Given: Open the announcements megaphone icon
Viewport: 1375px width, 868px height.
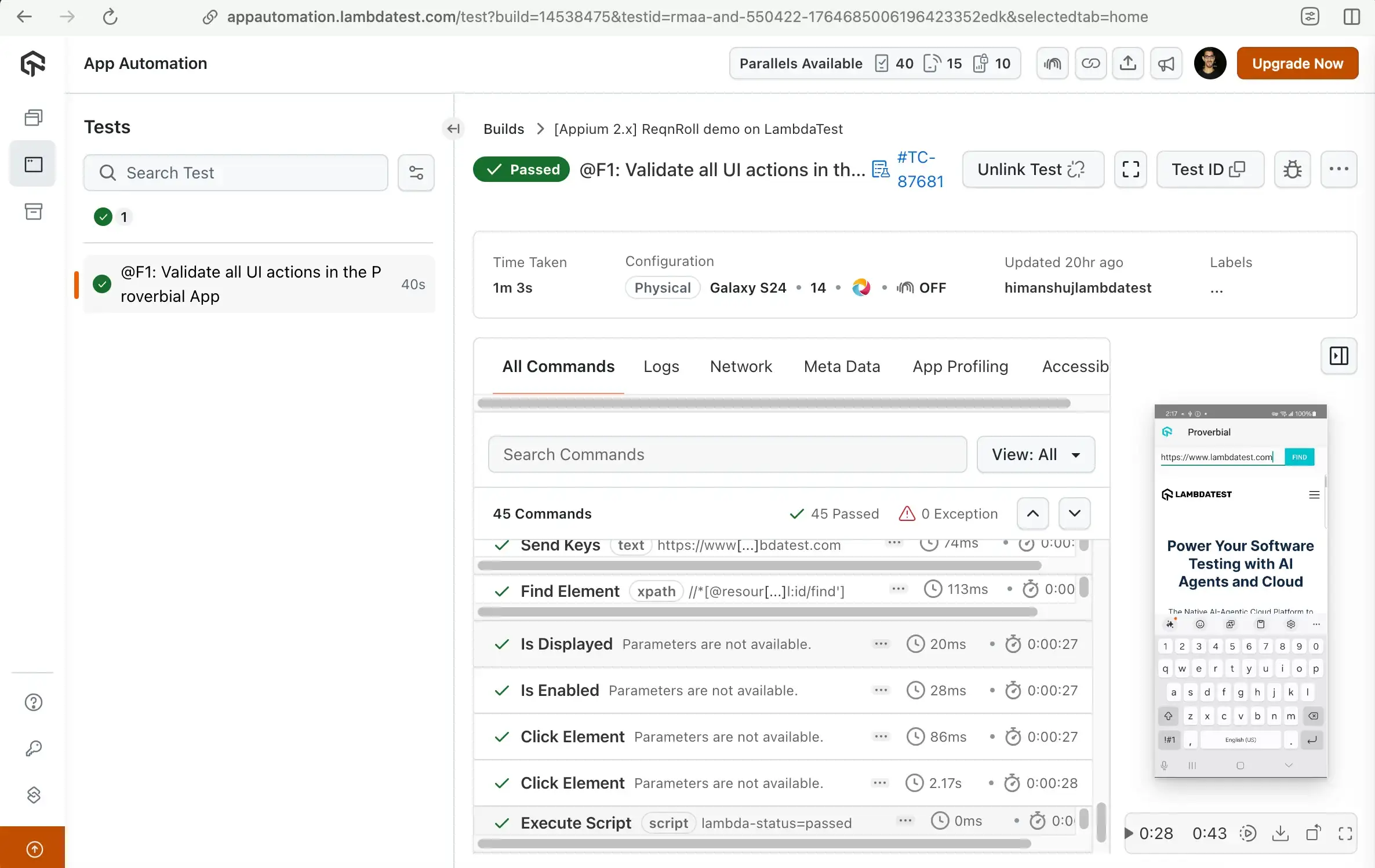Looking at the screenshot, I should 1166,63.
